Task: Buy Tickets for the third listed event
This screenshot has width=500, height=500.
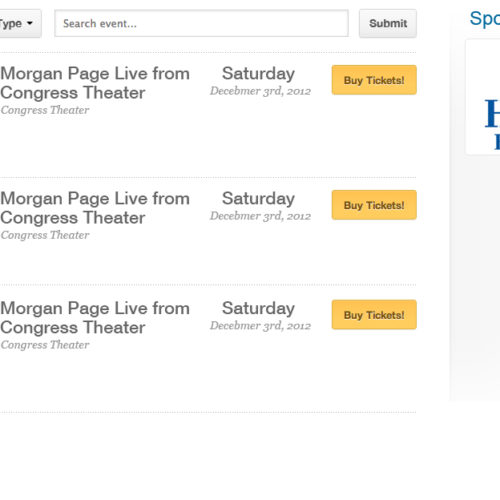Action: click(x=374, y=315)
